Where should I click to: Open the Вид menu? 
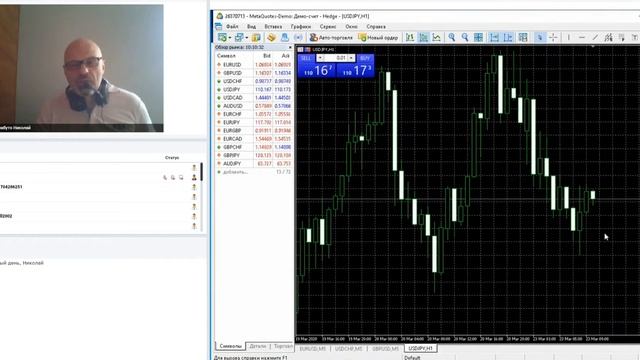coord(251,27)
